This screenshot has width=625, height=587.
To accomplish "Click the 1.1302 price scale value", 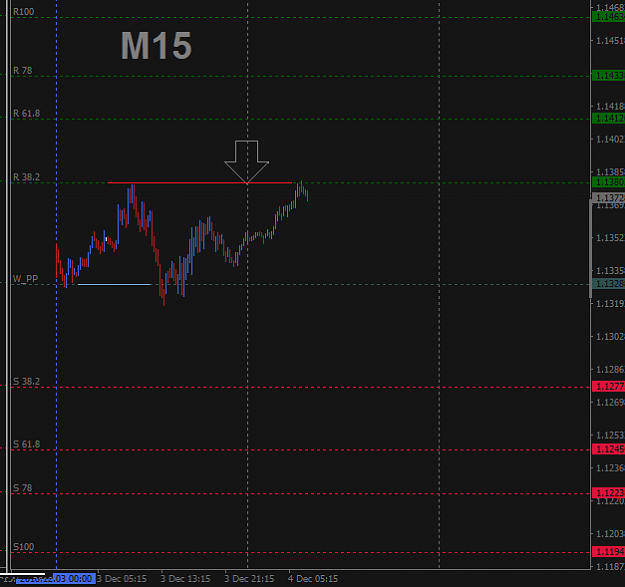I will (x=610, y=337).
